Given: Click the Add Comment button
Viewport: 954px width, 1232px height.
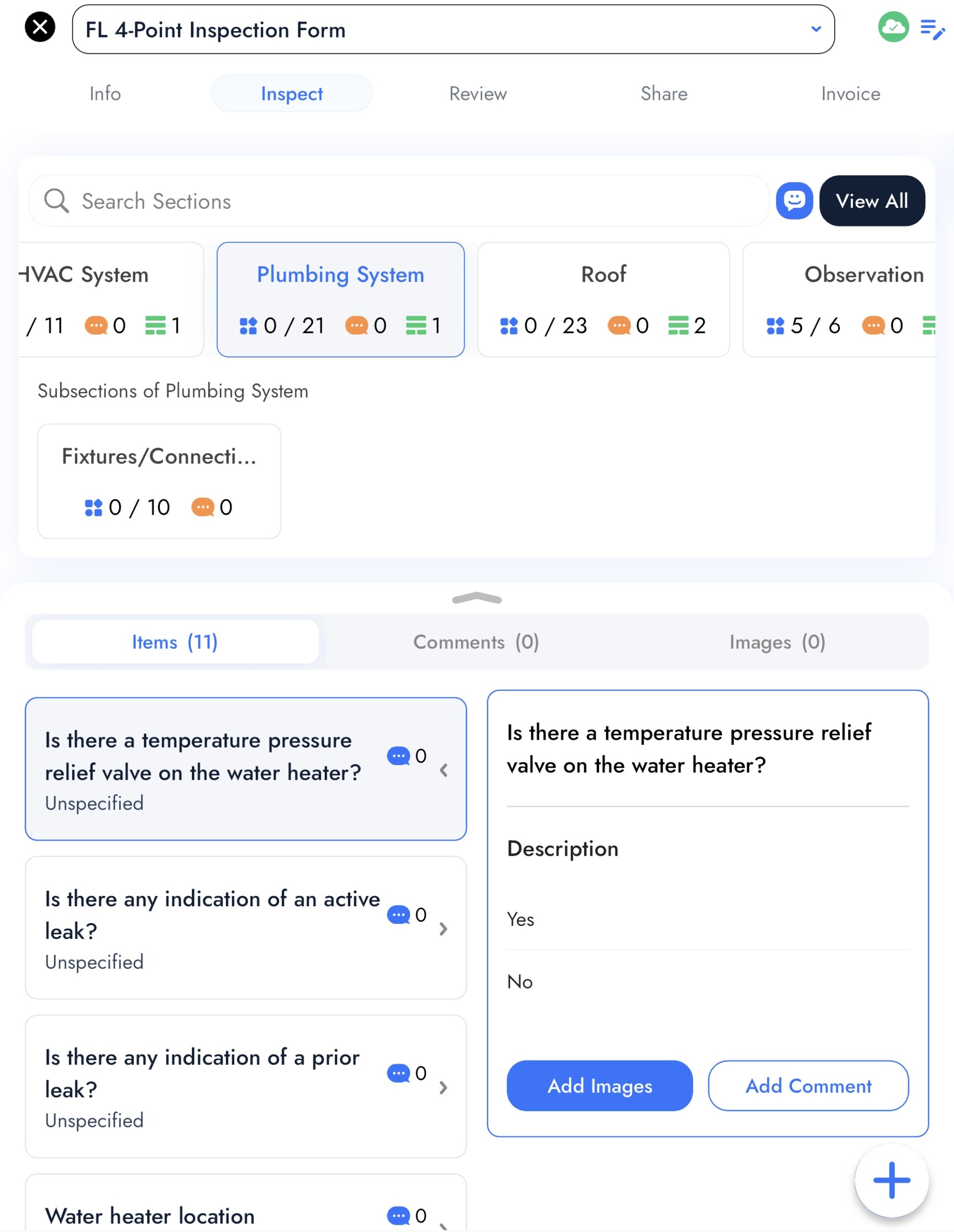Looking at the screenshot, I should [x=808, y=1086].
